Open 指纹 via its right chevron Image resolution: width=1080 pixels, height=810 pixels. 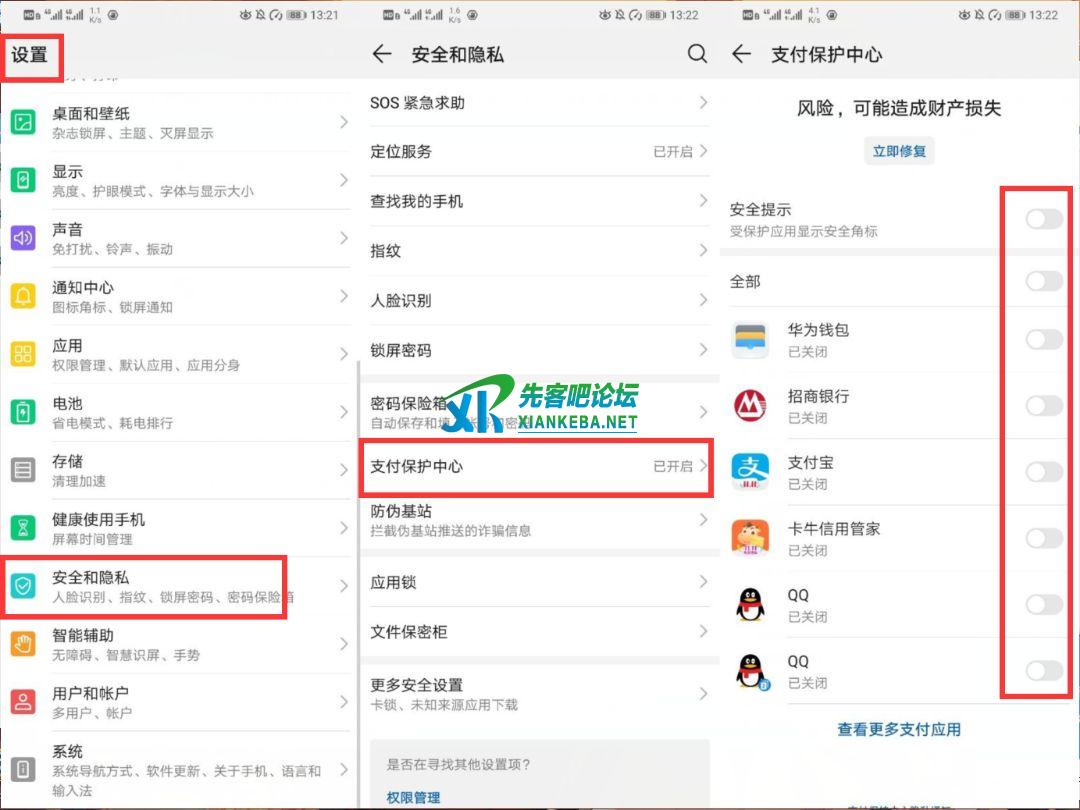click(703, 251)
